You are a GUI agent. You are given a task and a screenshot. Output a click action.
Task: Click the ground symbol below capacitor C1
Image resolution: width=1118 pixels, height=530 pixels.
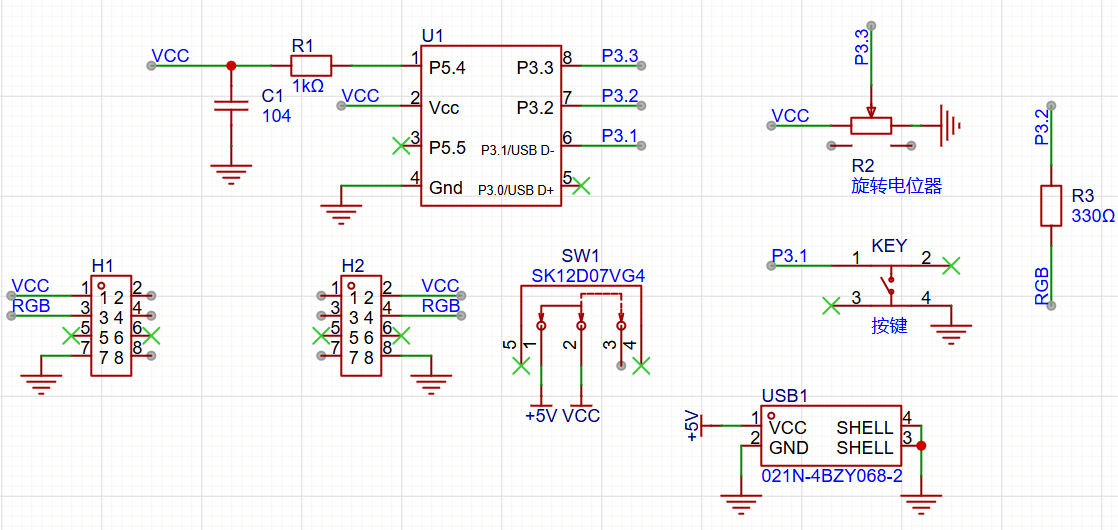tap(230, 175)
